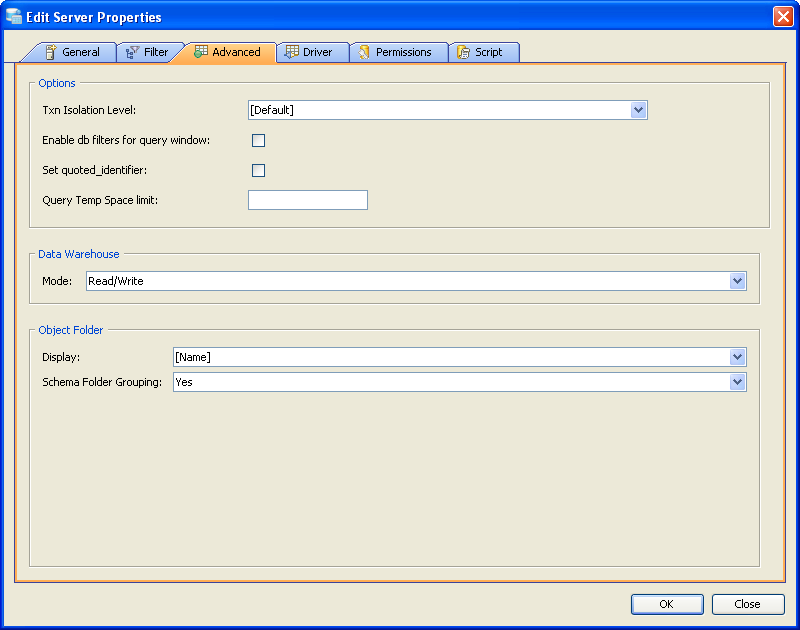Confirm changes with the OK button

click(667, 604)
